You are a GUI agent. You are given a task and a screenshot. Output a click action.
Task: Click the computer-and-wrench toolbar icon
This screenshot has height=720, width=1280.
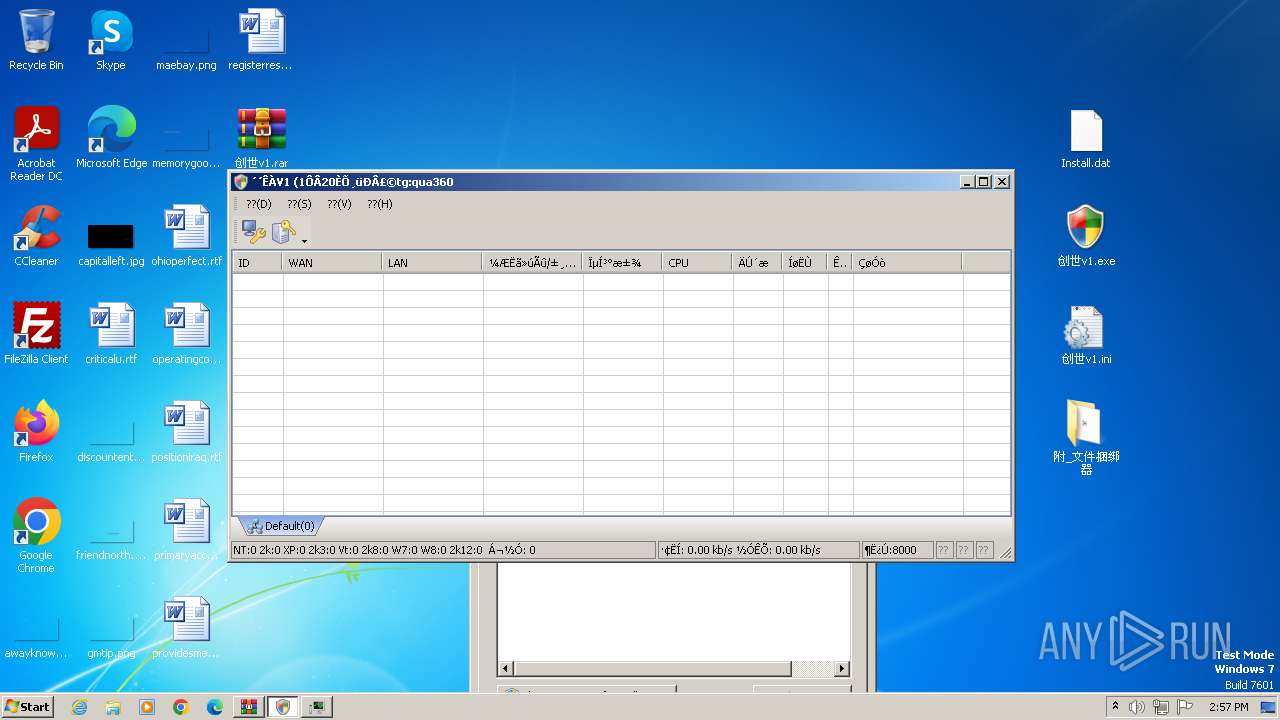pos(254,232)
